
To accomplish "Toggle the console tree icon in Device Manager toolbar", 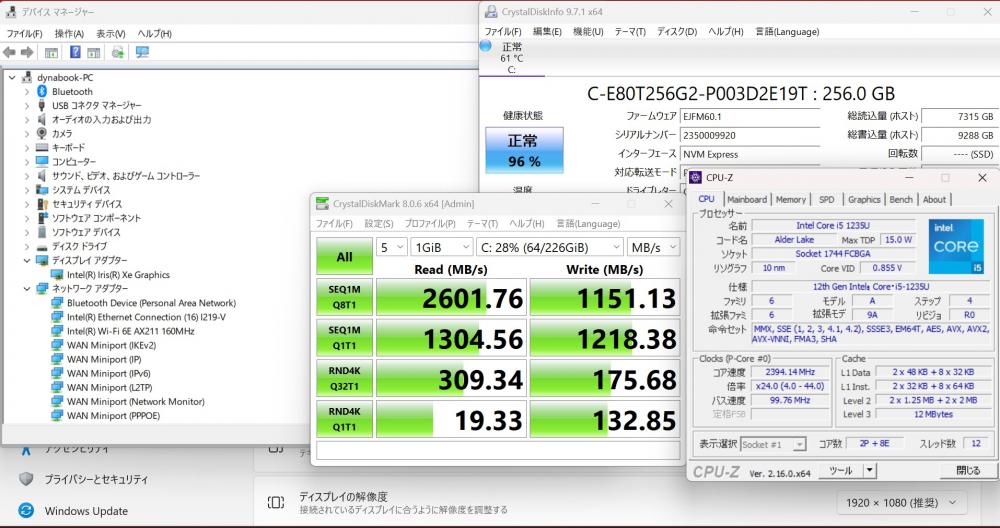I will pyautogui.click(x=52, y=52).
